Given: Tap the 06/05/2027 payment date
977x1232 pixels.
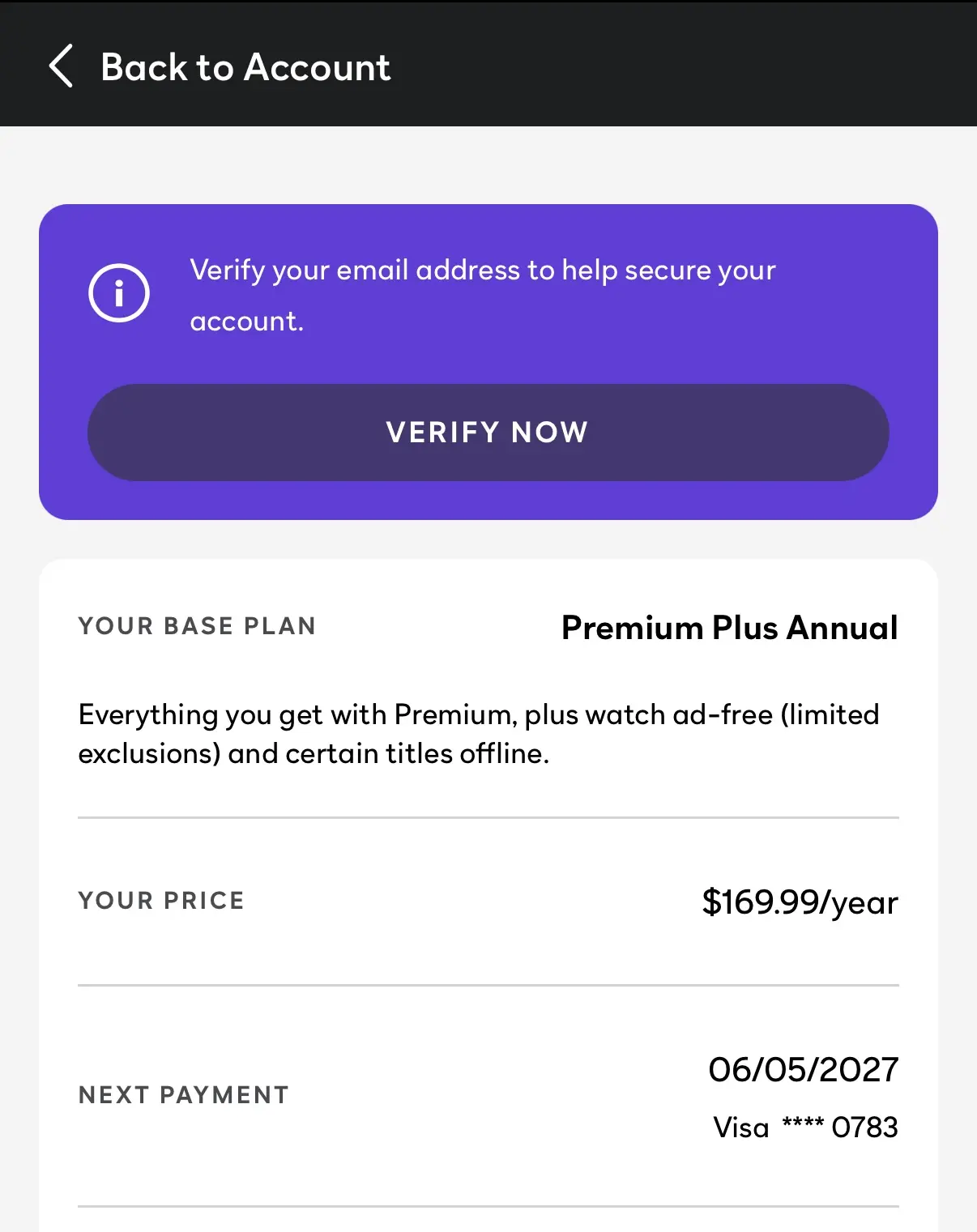Looking at the screenshot, I should tap(804, 1069).
